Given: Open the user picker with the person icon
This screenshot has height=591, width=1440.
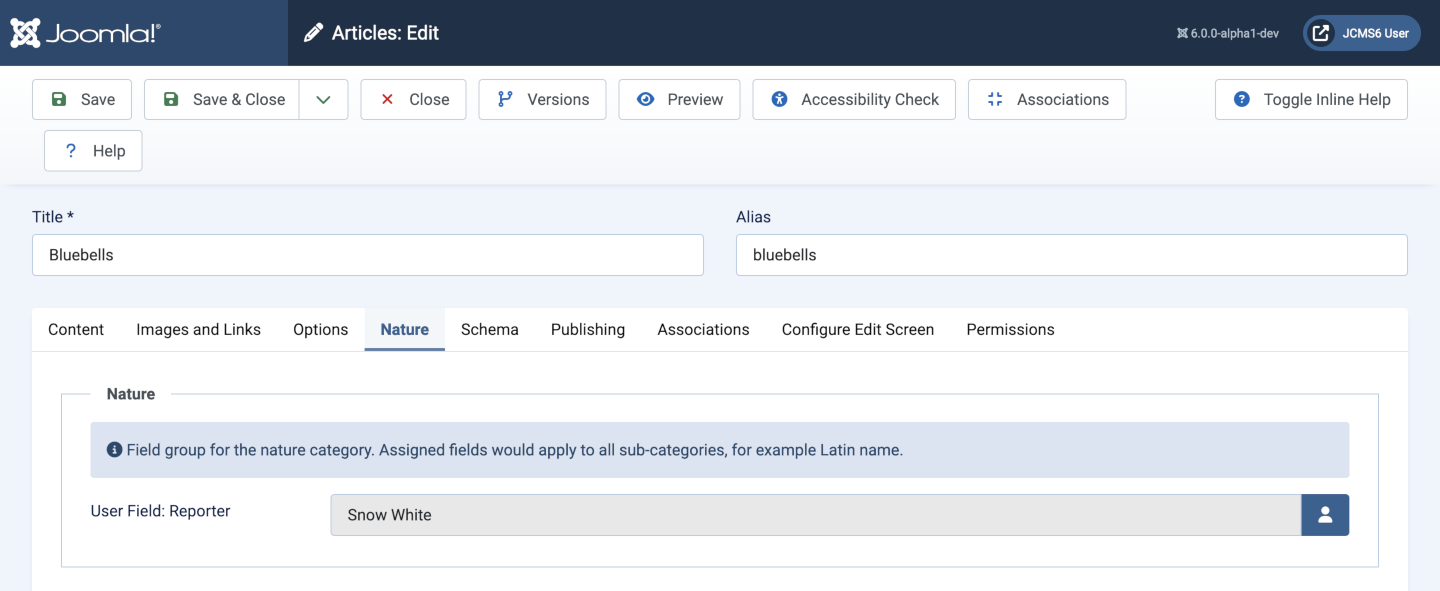Looking at the screenshot, I should pyautogui.click(x=1325, y=514).
